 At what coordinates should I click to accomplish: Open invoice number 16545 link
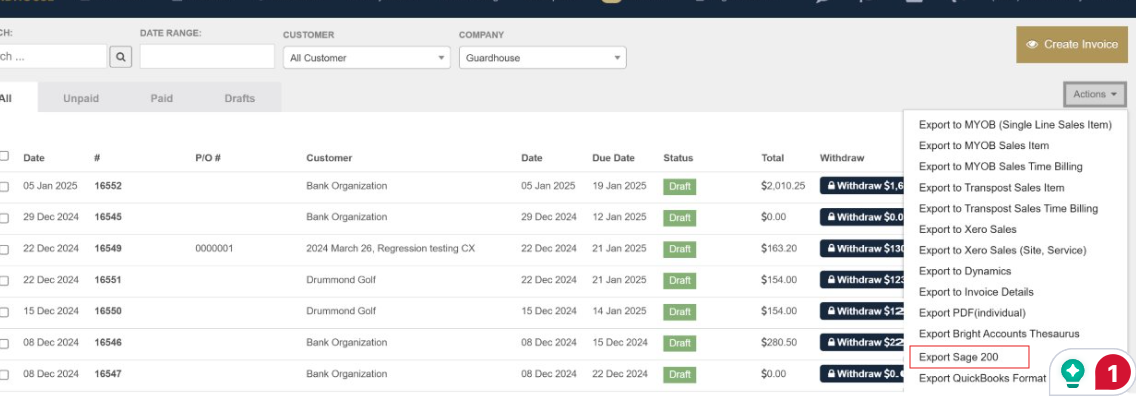(108, 217)
